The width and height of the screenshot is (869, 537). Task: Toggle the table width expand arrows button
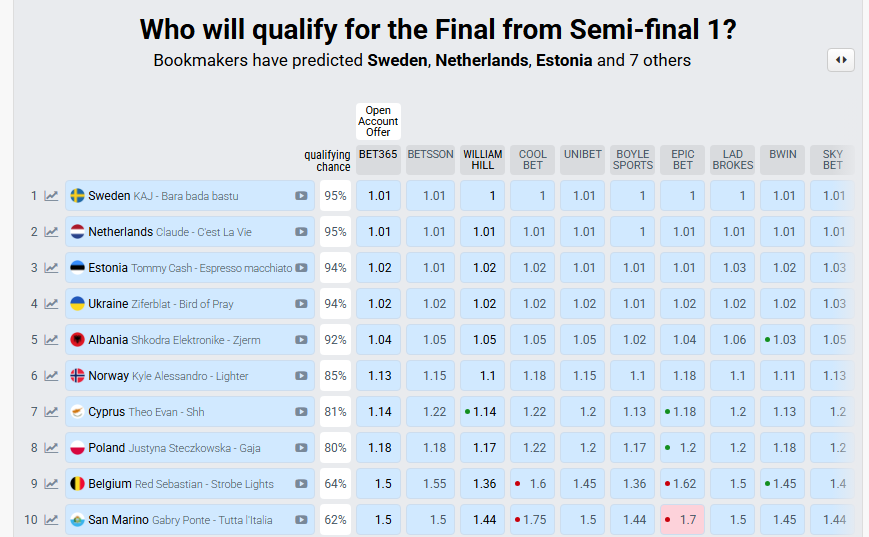pos(841,60)
